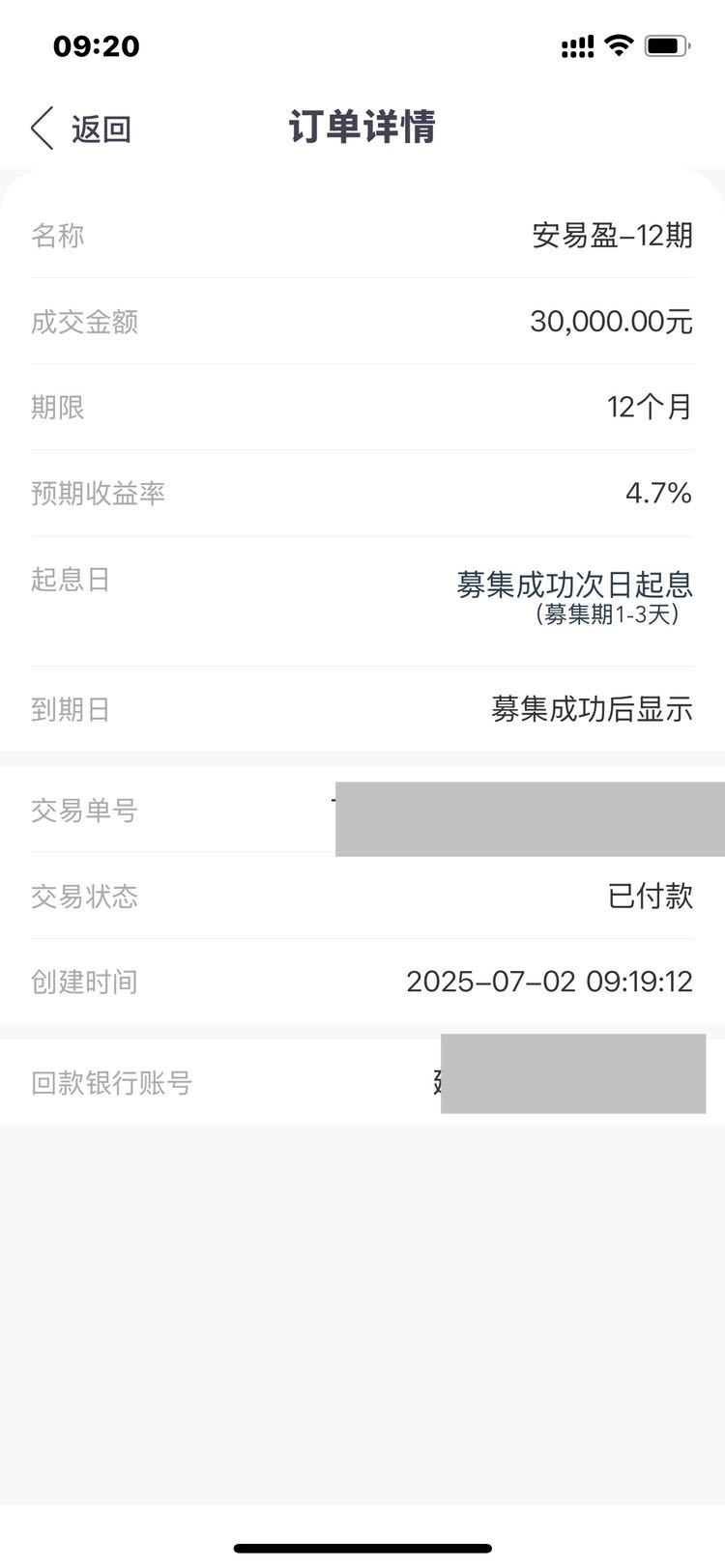Tap the 09:20 status bar clock
The image size is (725, 1568).
(97, 45)
